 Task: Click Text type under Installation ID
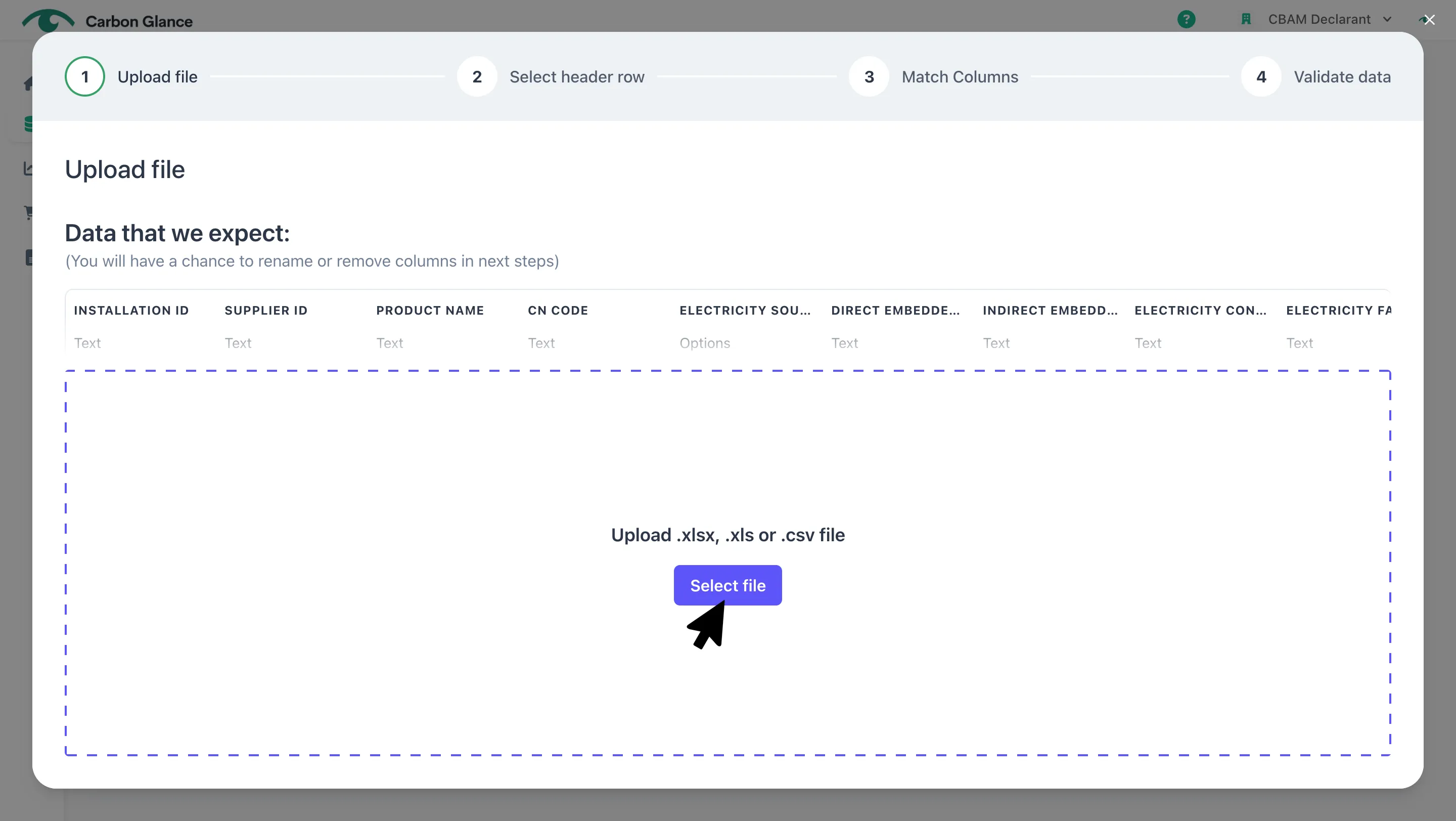coord(87,343)
